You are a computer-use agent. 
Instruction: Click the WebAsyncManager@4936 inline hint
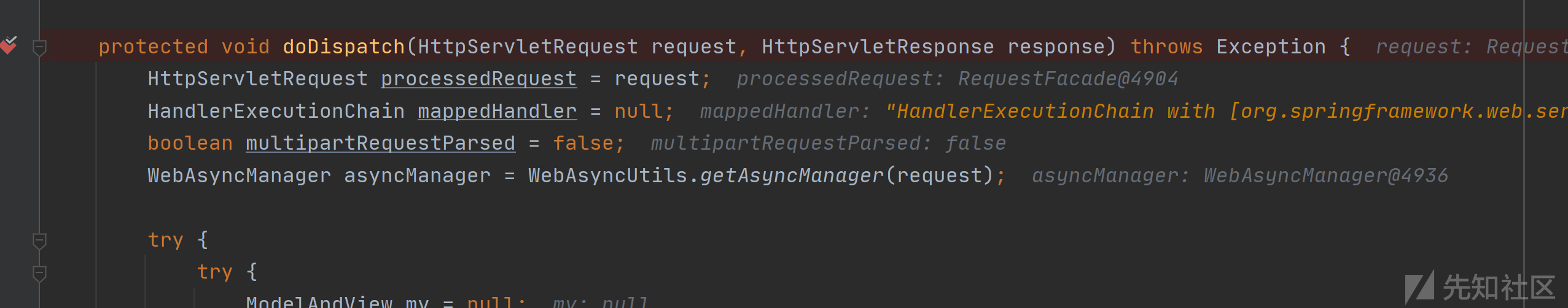(x=1325, y=176)
